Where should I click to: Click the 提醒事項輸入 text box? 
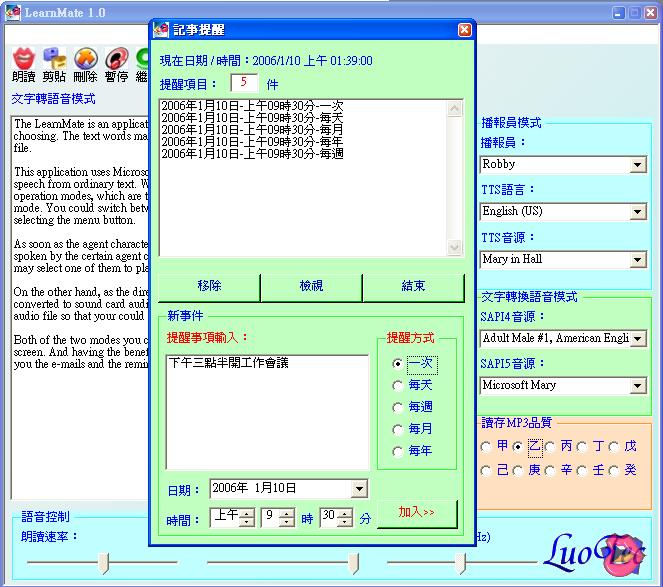[x=267, y=412]
